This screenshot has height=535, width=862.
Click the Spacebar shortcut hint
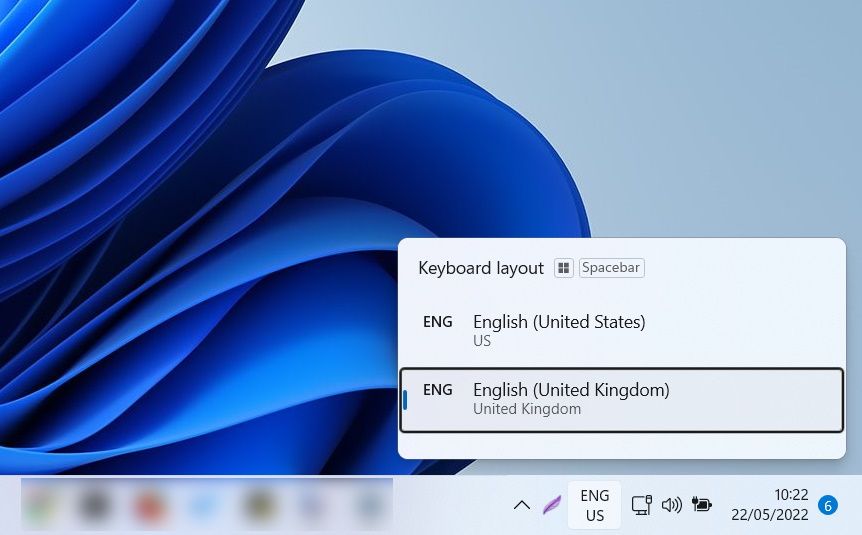click(x=611, y=268)
